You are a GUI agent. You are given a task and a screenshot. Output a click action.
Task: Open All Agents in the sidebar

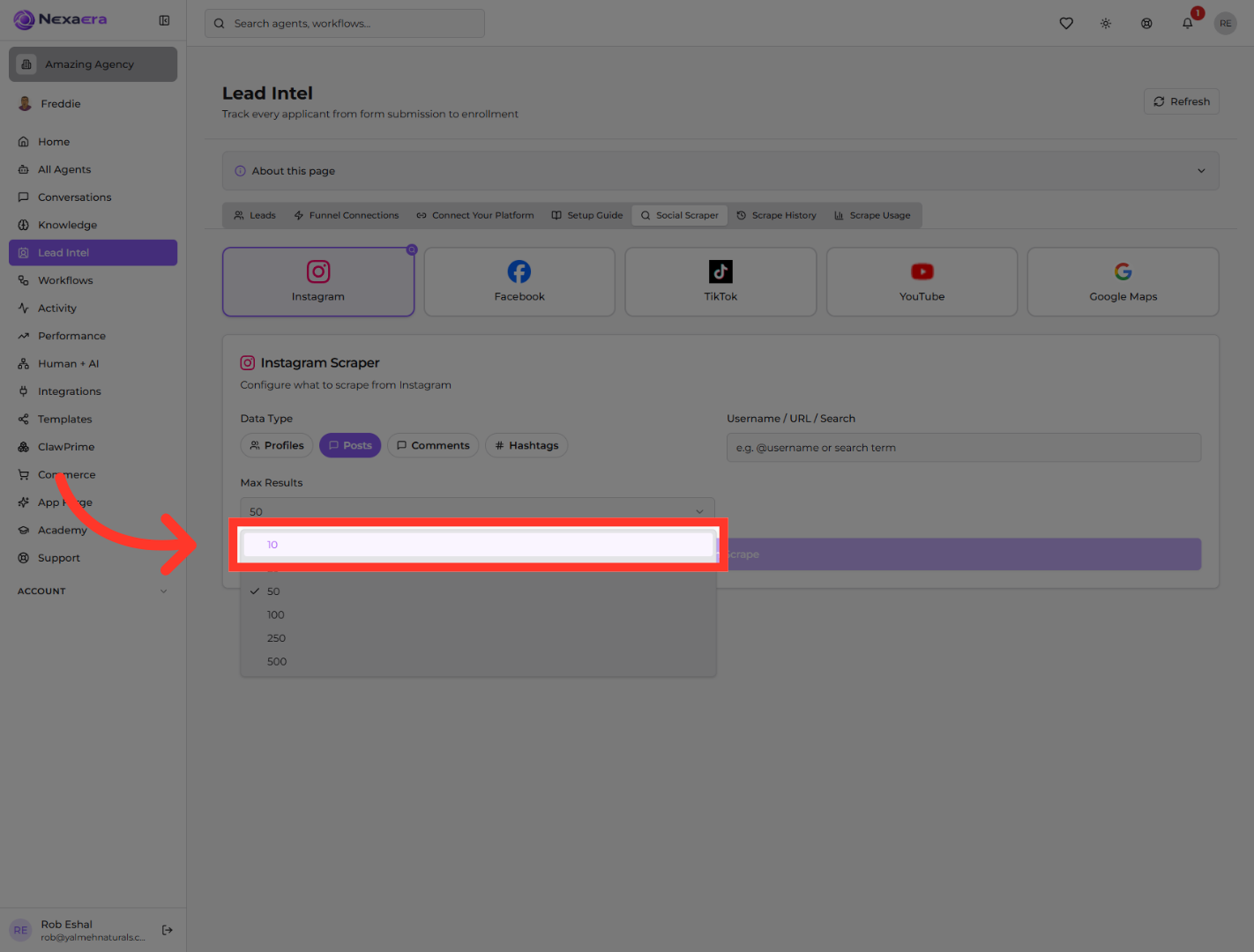point(93,169)
